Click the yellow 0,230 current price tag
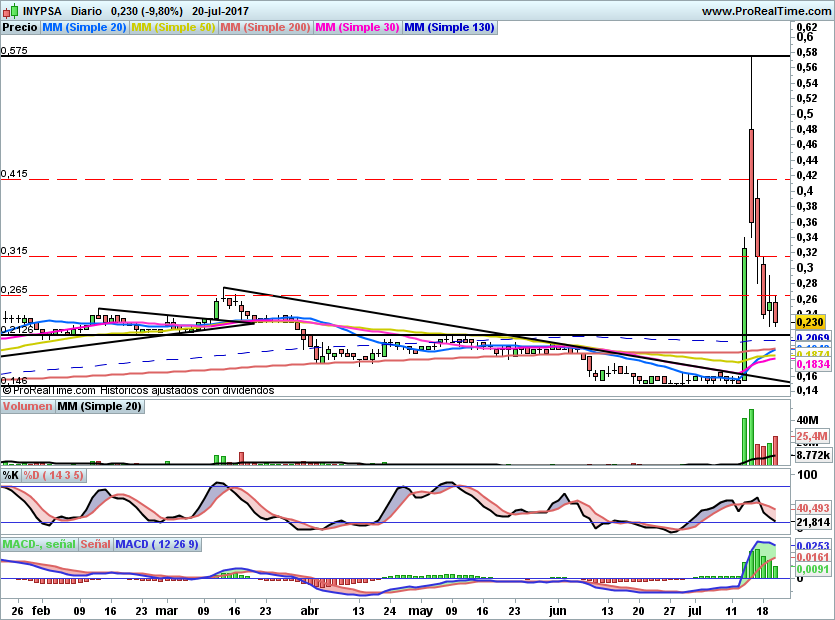Viewport: 835px width, 620px height. (809, 322)
